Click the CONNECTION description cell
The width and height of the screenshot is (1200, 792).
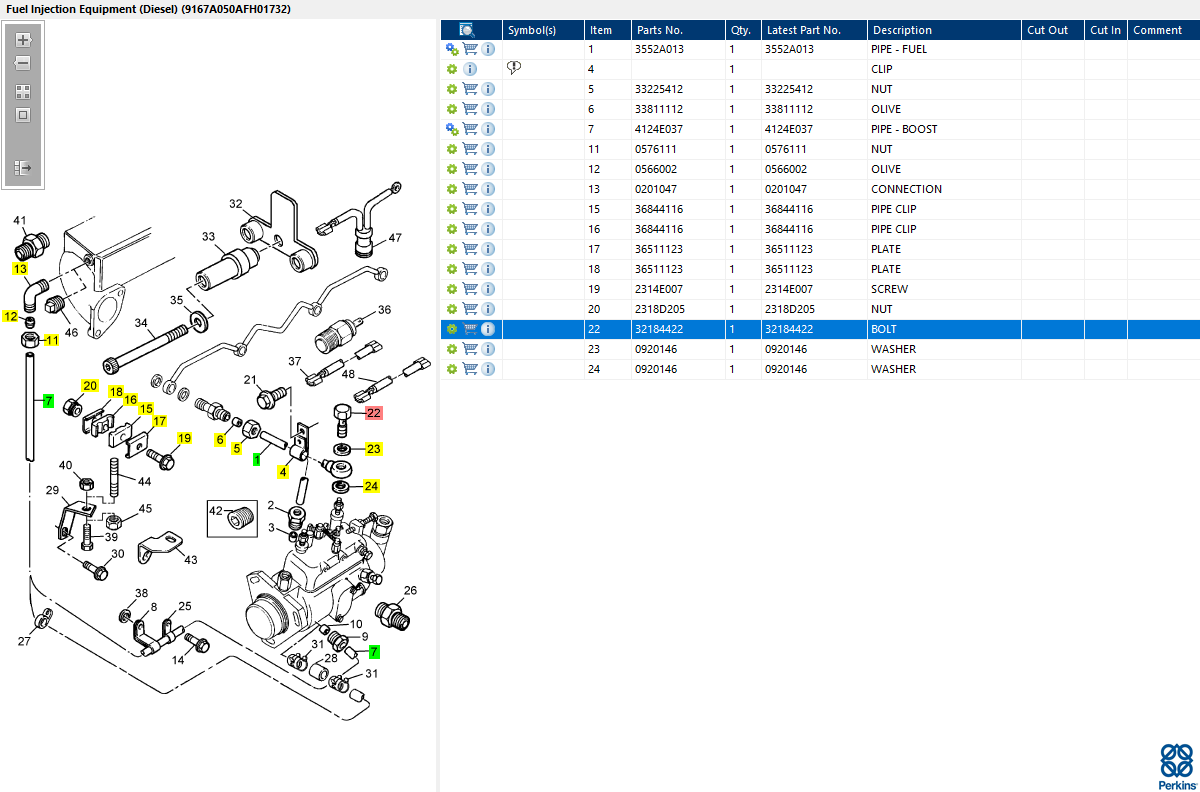coord(906,189)
